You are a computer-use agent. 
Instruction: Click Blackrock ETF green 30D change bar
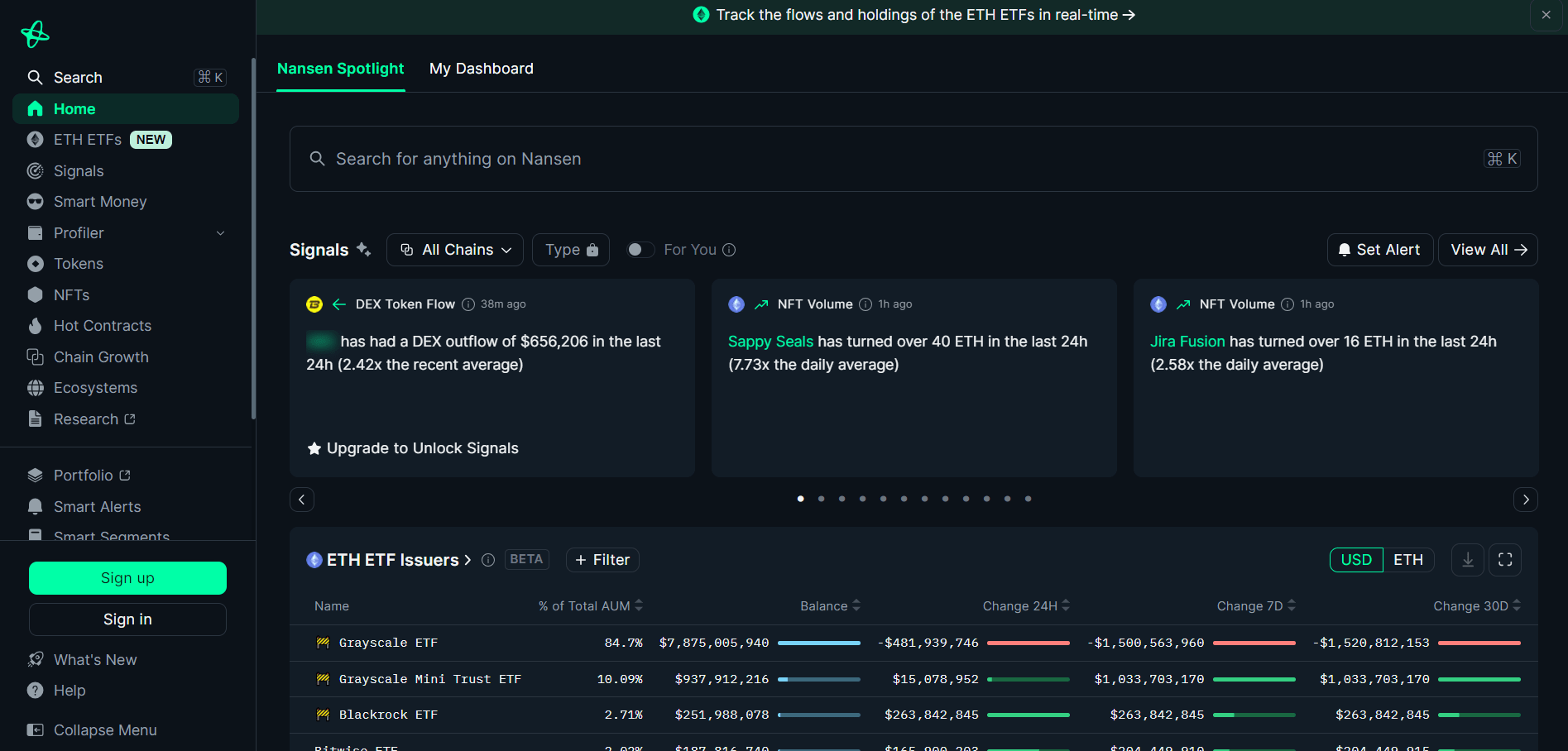[x=1479, y=715]
